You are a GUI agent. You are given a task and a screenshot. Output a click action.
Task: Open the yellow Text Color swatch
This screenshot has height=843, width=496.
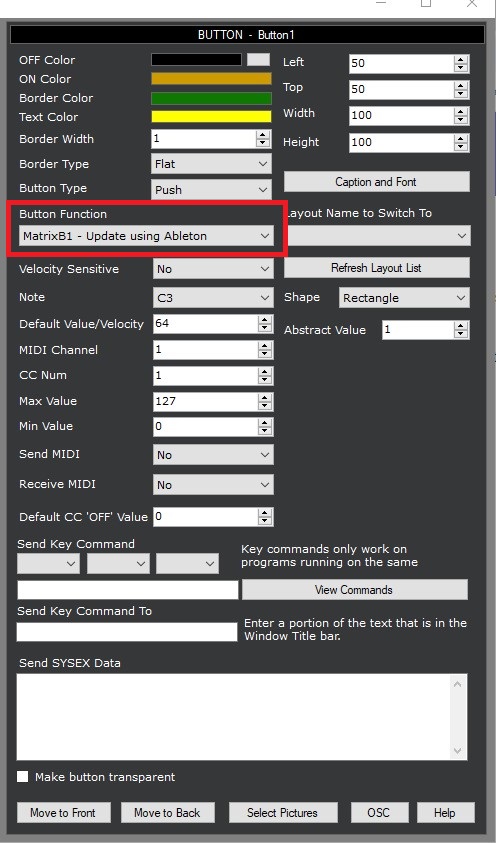click(211, 117)
